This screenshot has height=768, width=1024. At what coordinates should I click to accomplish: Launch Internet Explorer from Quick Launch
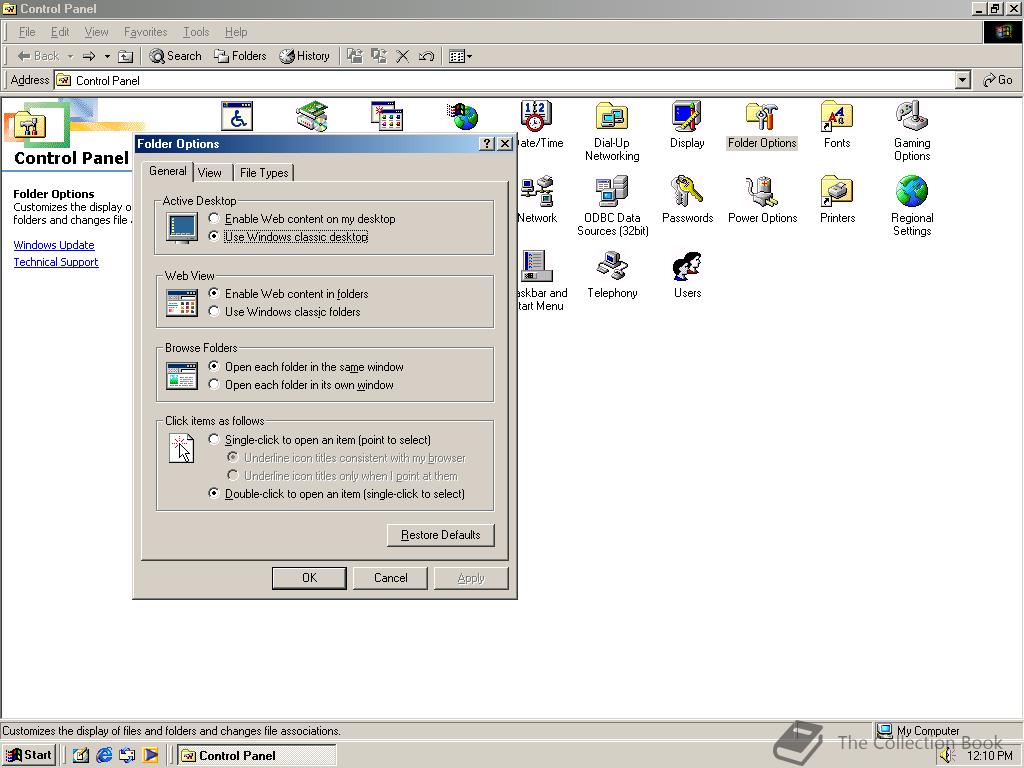point(104,755)
